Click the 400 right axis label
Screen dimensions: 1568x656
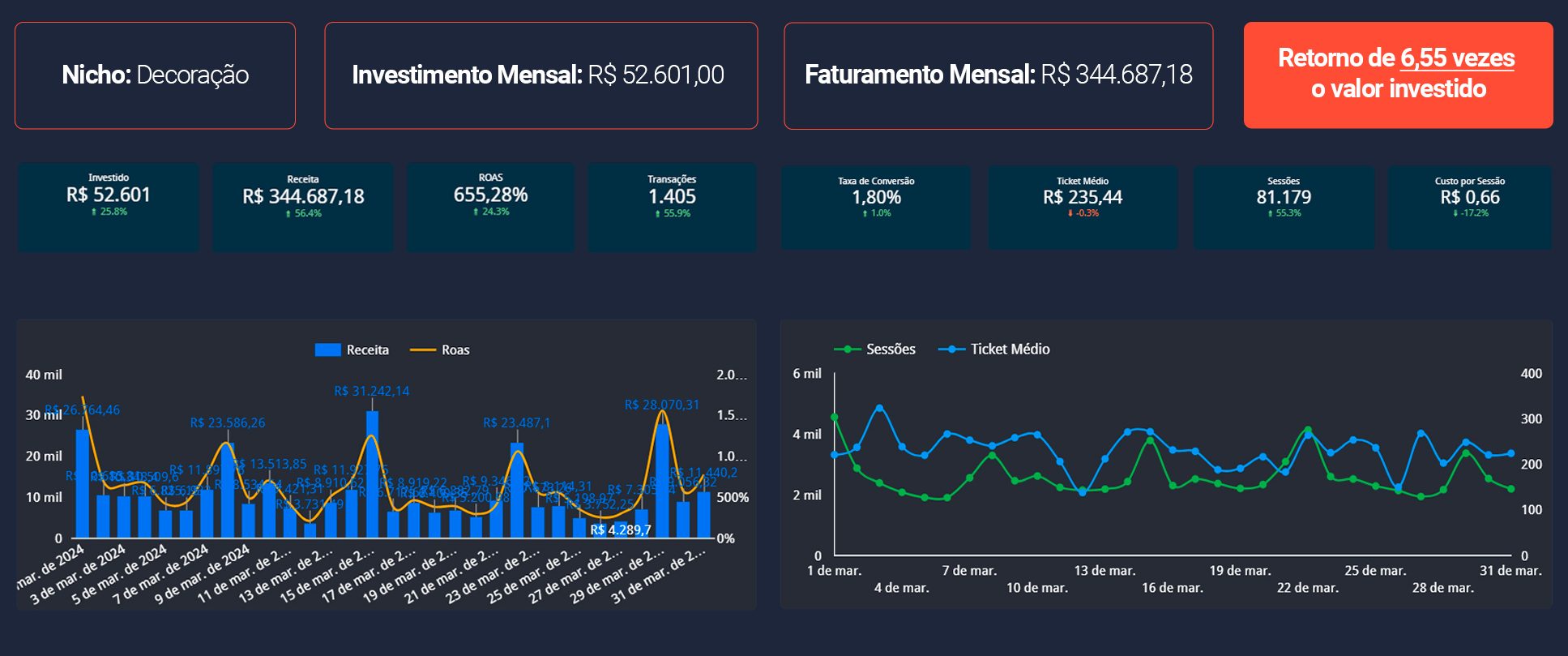coord(1532,374)
